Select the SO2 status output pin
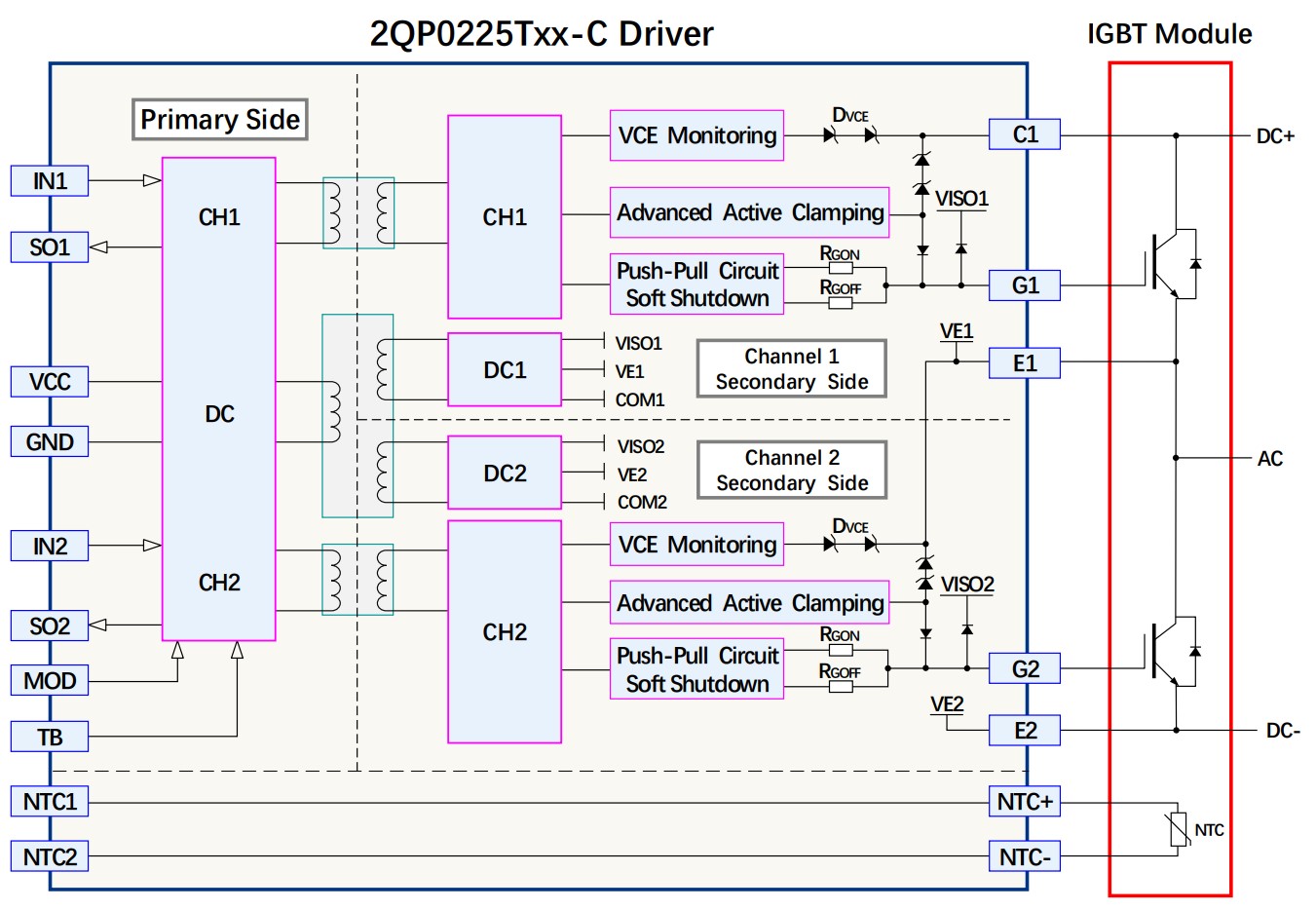Image resolution: width=1316 pixels, height=910 pixels. [x=50, y=626]
